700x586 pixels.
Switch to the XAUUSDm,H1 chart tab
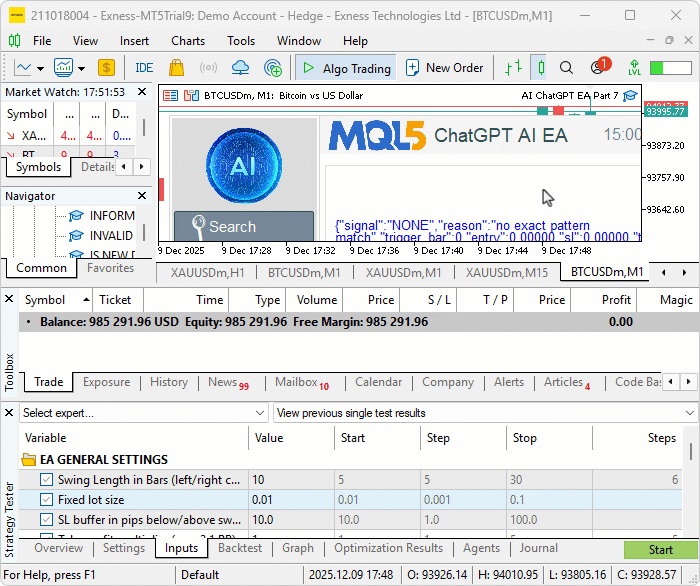point(207,273)
